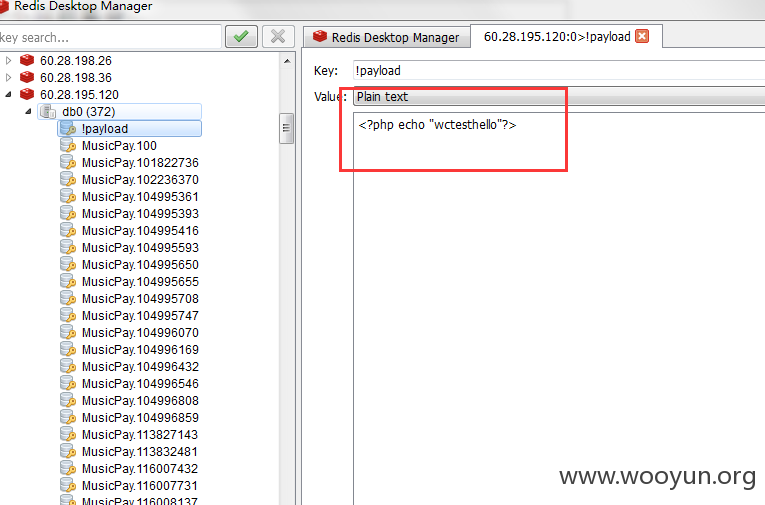This screenshot has height=505, width=765.
Task: Switch to the Redis Desktop Manager tab
Action: (x=387, y=37)
